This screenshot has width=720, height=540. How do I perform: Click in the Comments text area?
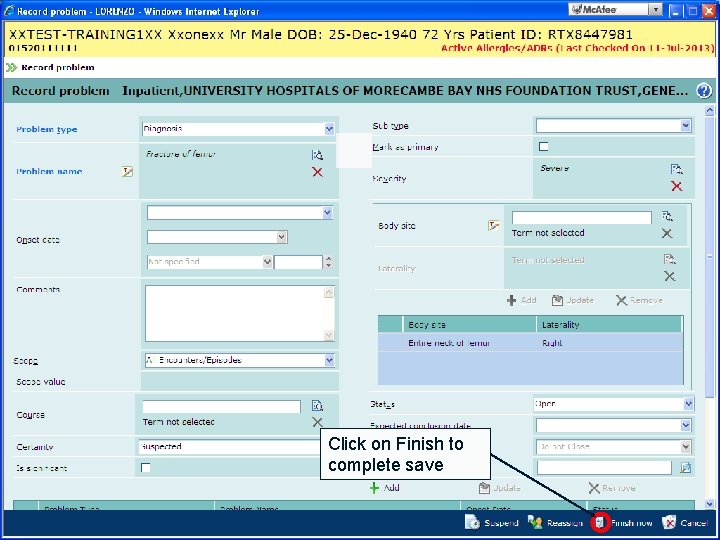click(234, 314)
